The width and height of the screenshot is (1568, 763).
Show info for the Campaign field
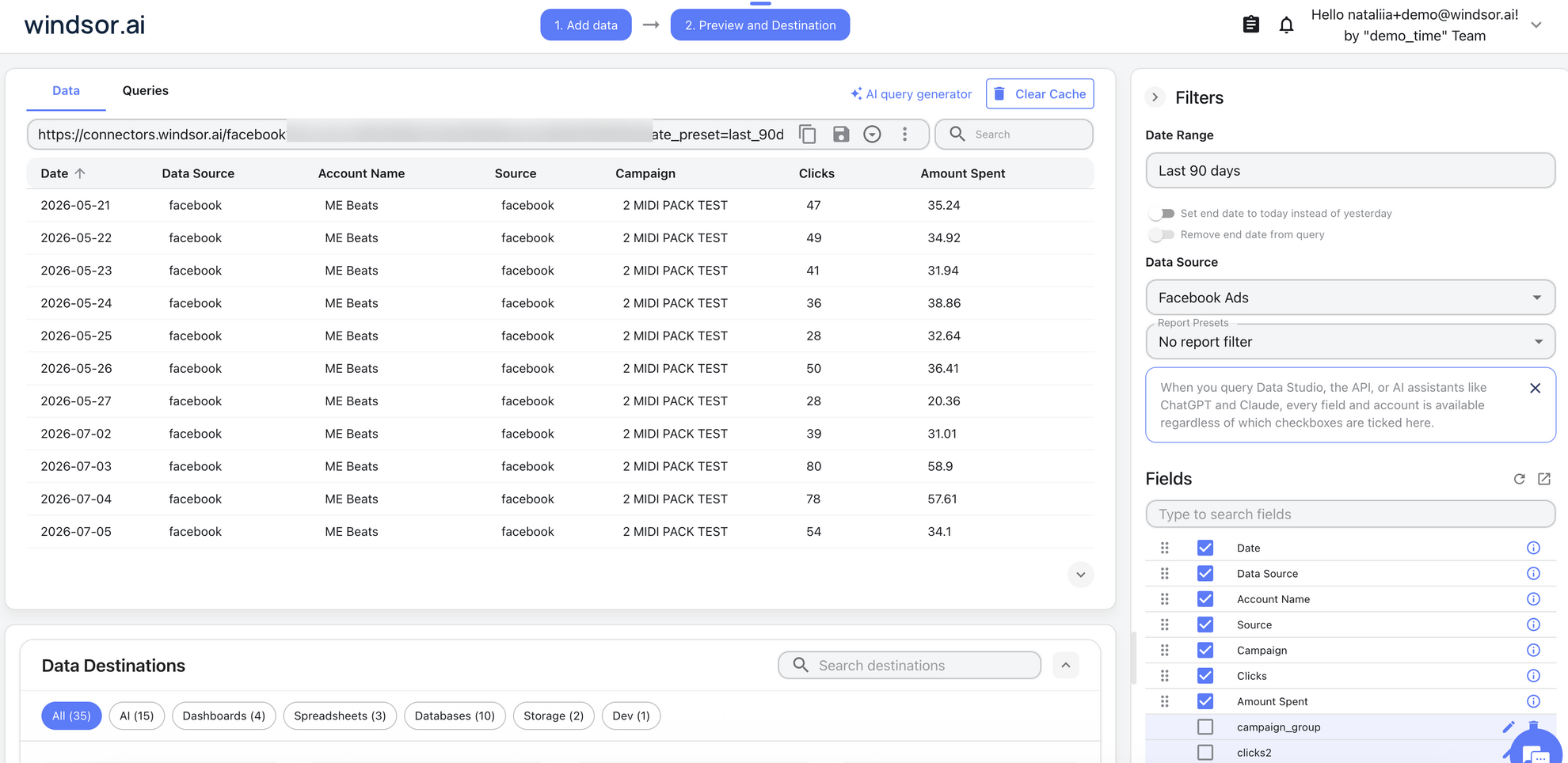point(1533,651)
